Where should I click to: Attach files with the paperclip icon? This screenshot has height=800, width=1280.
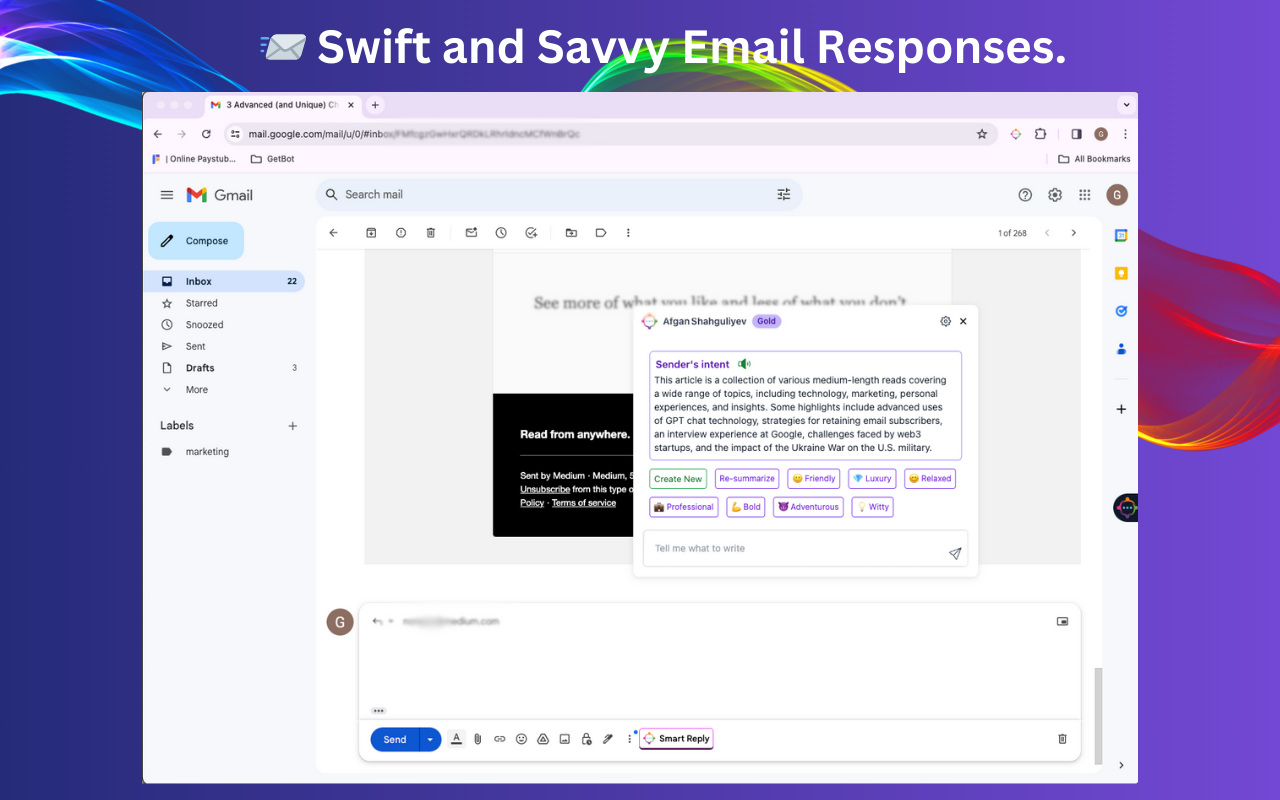pyautogui.click(x=478, y=739)
